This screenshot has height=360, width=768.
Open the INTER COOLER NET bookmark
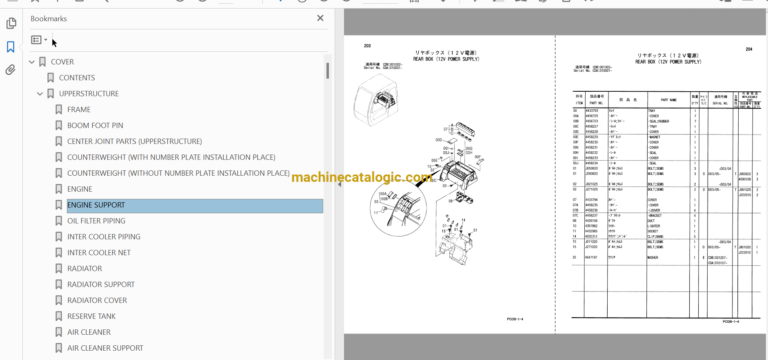[x=99, y=253]
